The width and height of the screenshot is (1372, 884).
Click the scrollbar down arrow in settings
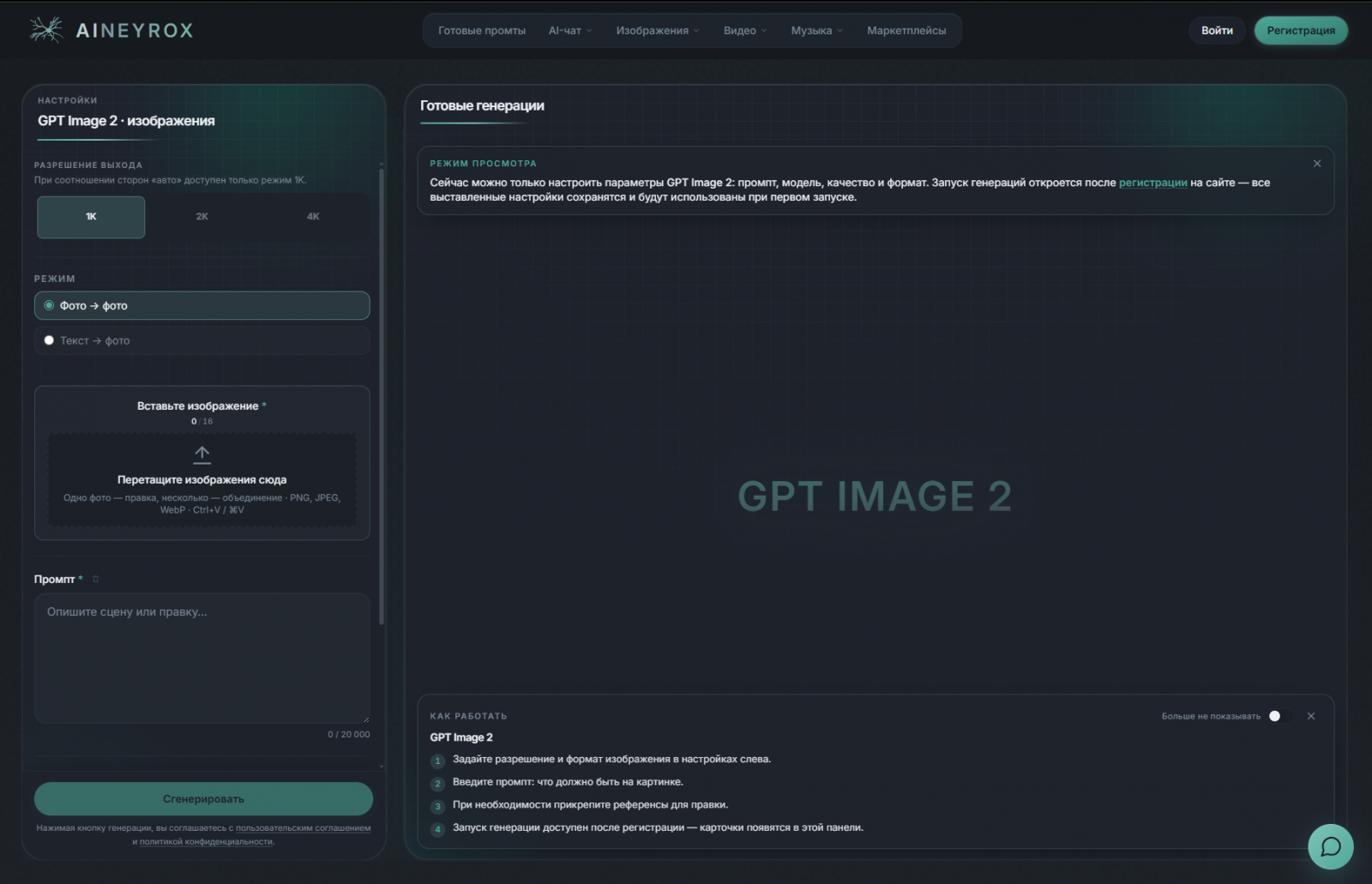pos(382,767)
